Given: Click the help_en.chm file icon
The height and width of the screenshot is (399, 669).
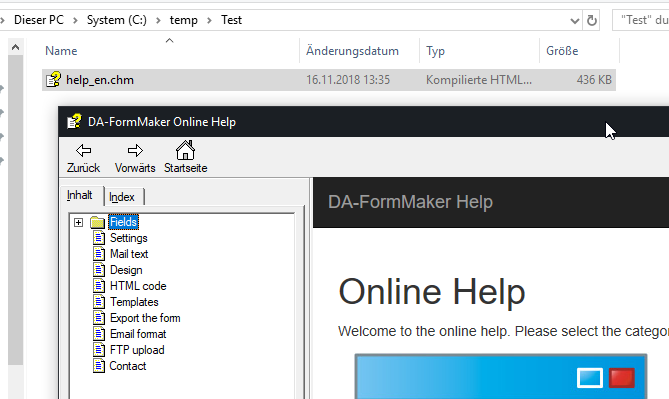Looking at the screenshot, I should click(x=53, y=79).
